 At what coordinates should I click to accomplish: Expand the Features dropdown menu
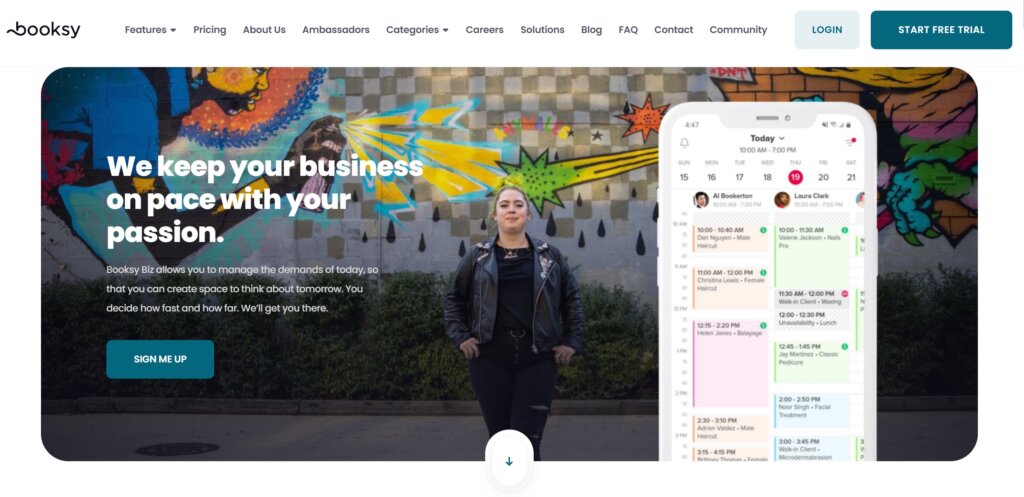[x=150, y=29]
